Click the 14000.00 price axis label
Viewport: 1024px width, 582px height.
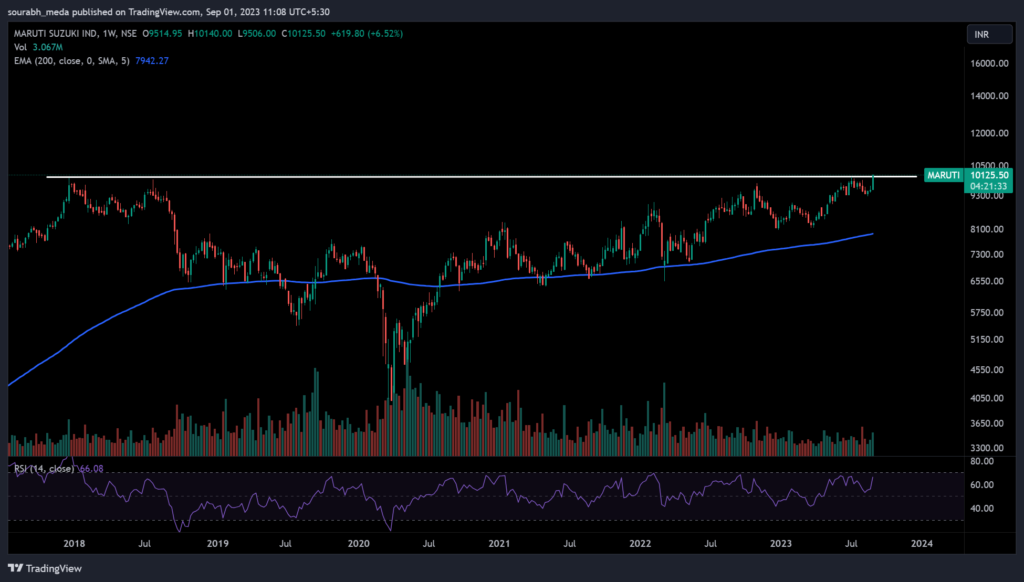tap(989, 96)
